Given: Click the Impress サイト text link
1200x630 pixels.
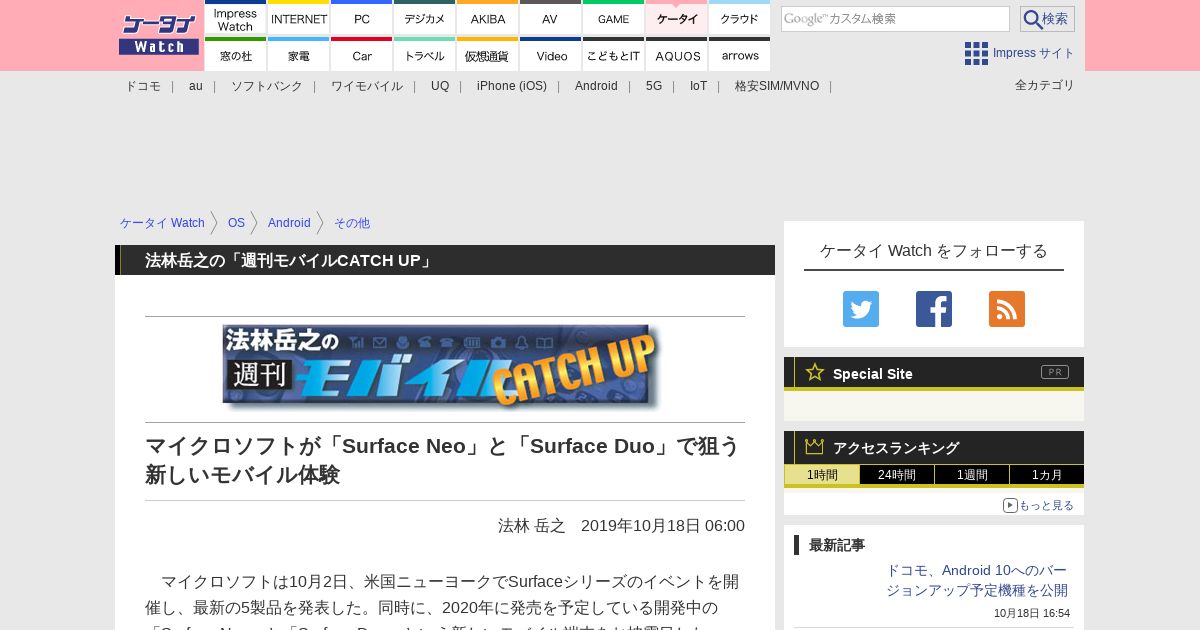Looking at the screenshot, I should tap(1034, 53).
